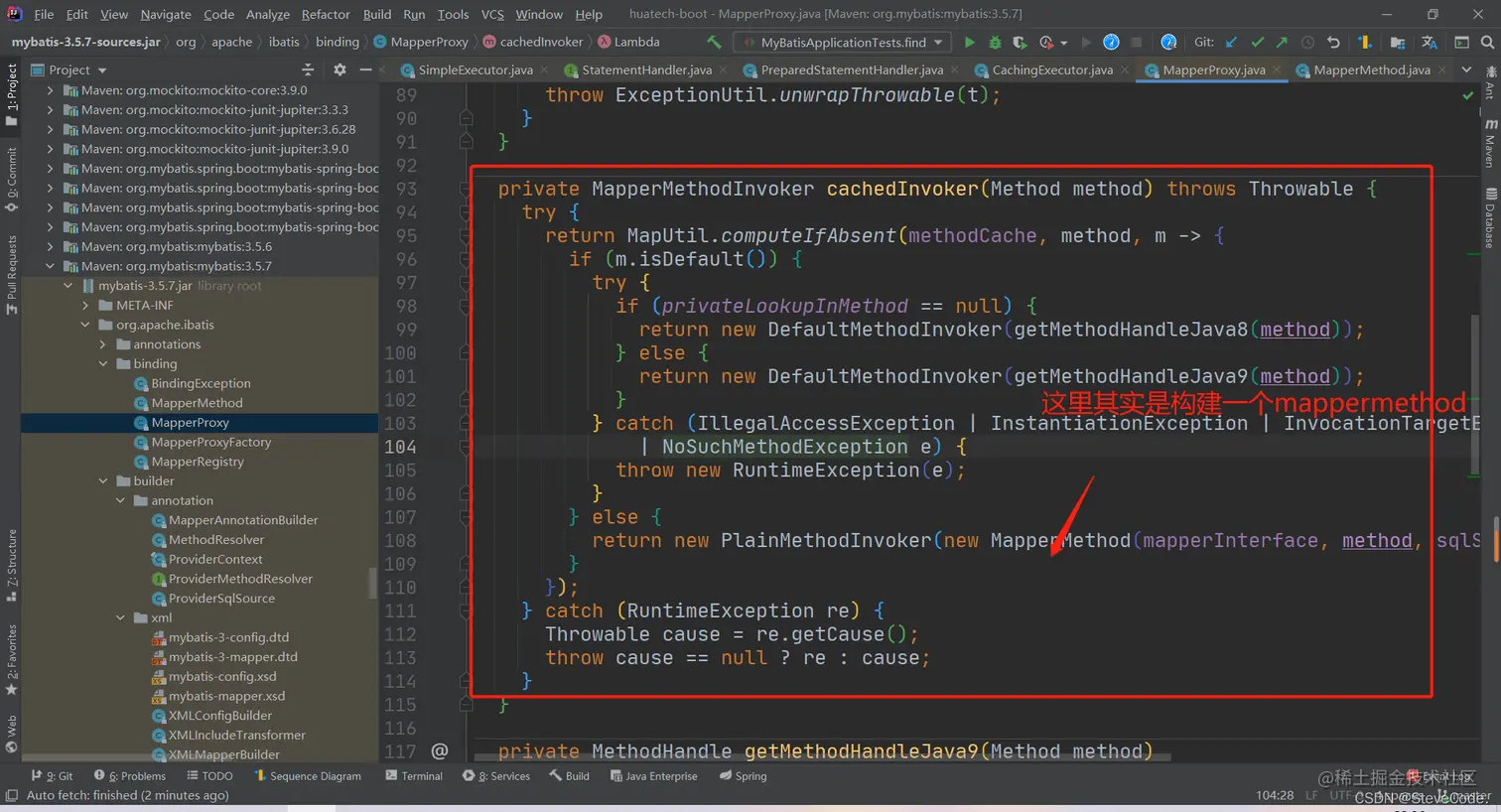Open the run configuration dropdown MyBatisApplicationTests.find
The height and width of the screenshot is (812, 1501).
click(x=843, y=42)
